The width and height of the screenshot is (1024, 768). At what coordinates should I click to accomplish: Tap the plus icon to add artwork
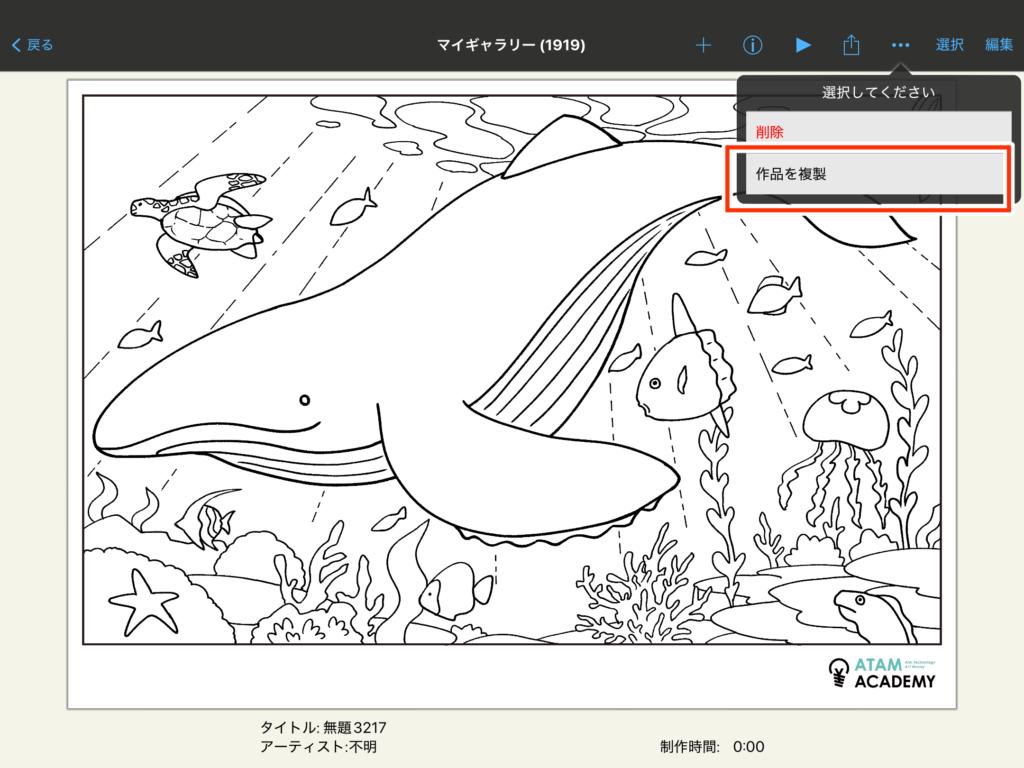click(703, 45)
